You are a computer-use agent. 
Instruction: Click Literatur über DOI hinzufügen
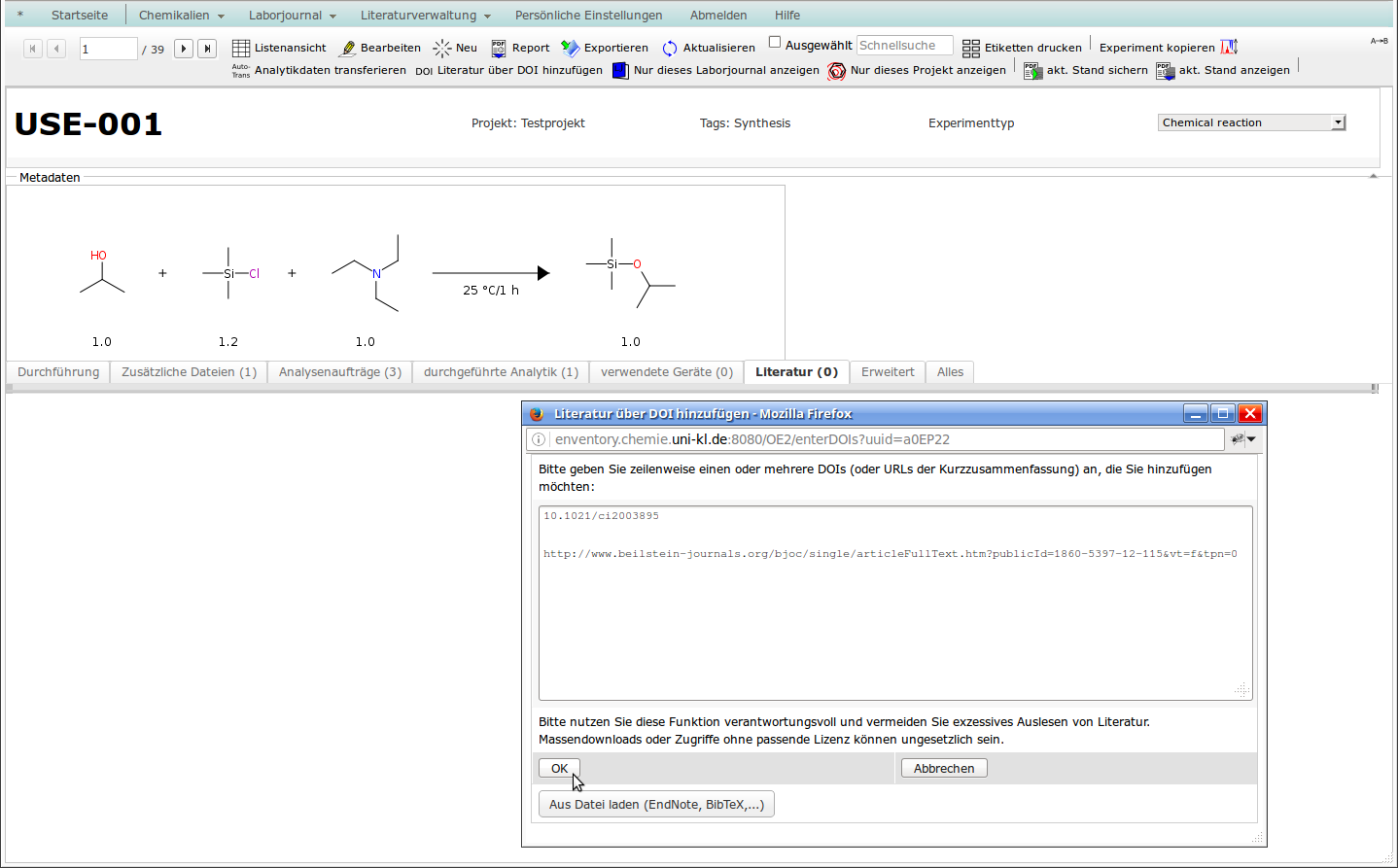[x=520, y=70]
